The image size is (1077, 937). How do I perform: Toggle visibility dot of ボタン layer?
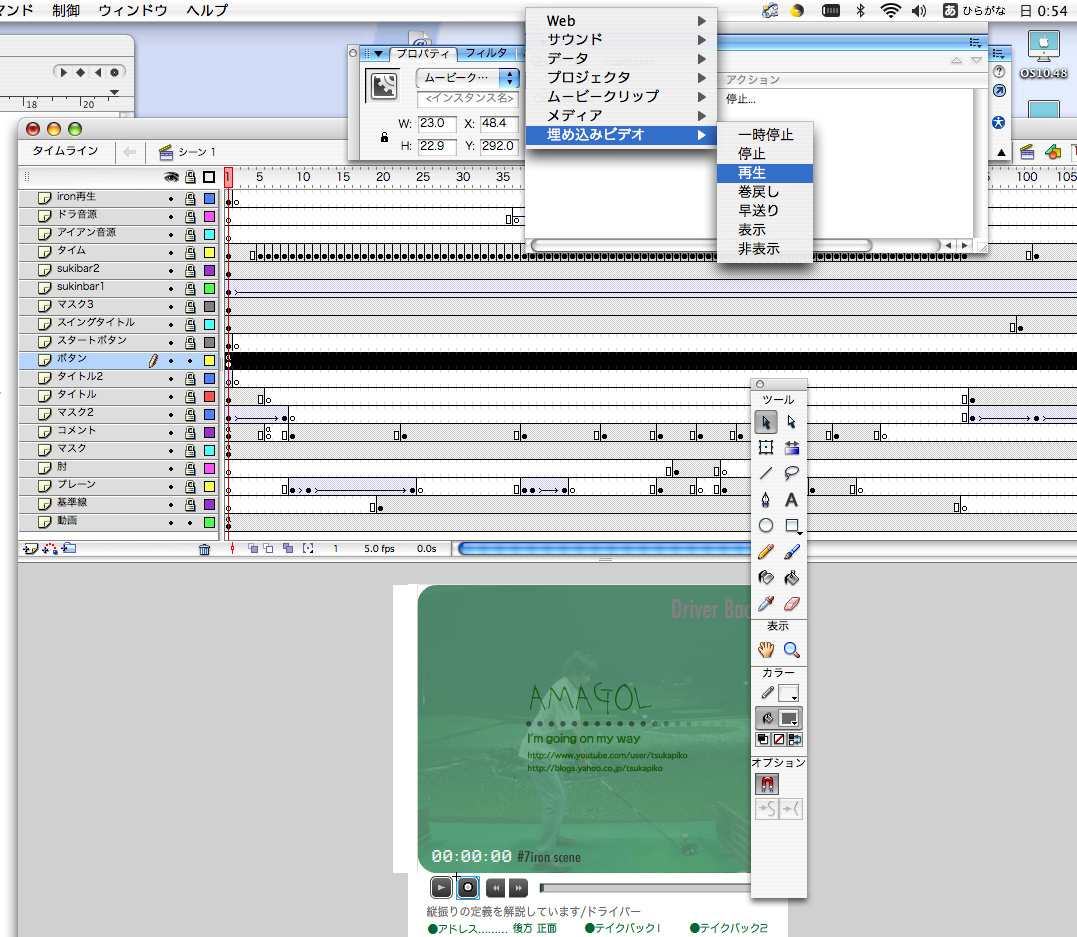point(171,361)
